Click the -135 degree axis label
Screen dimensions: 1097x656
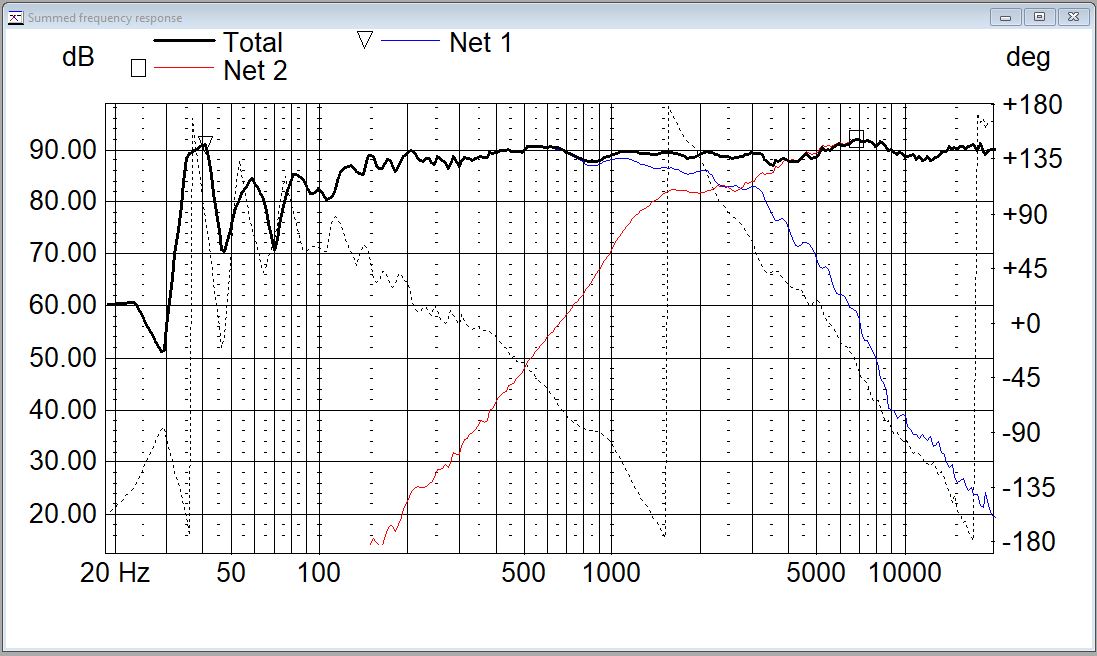[x=1028, y=487]
